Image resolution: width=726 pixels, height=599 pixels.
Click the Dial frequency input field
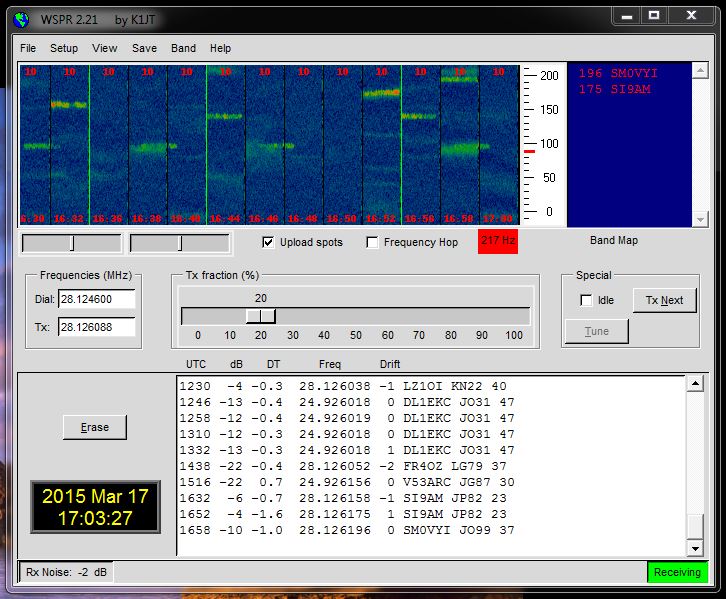[x=96, y=299]
